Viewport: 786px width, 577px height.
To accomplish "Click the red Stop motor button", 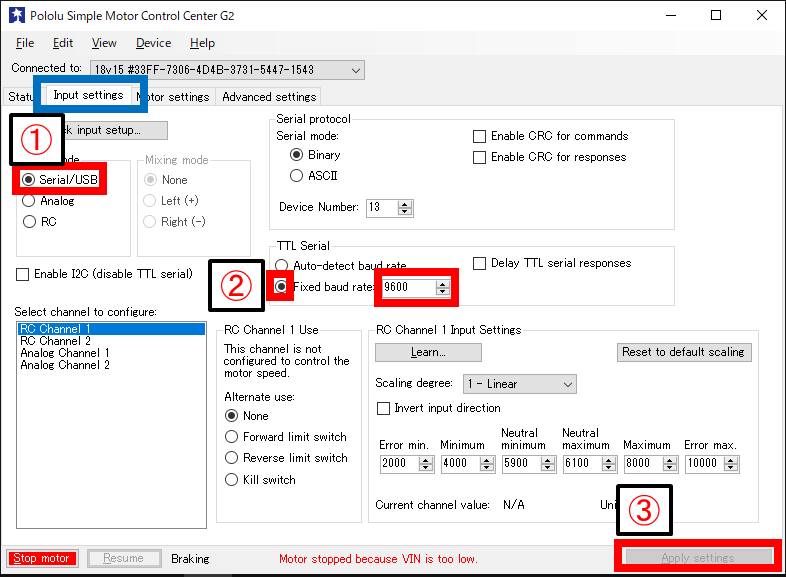I will (x=42, y=558).
